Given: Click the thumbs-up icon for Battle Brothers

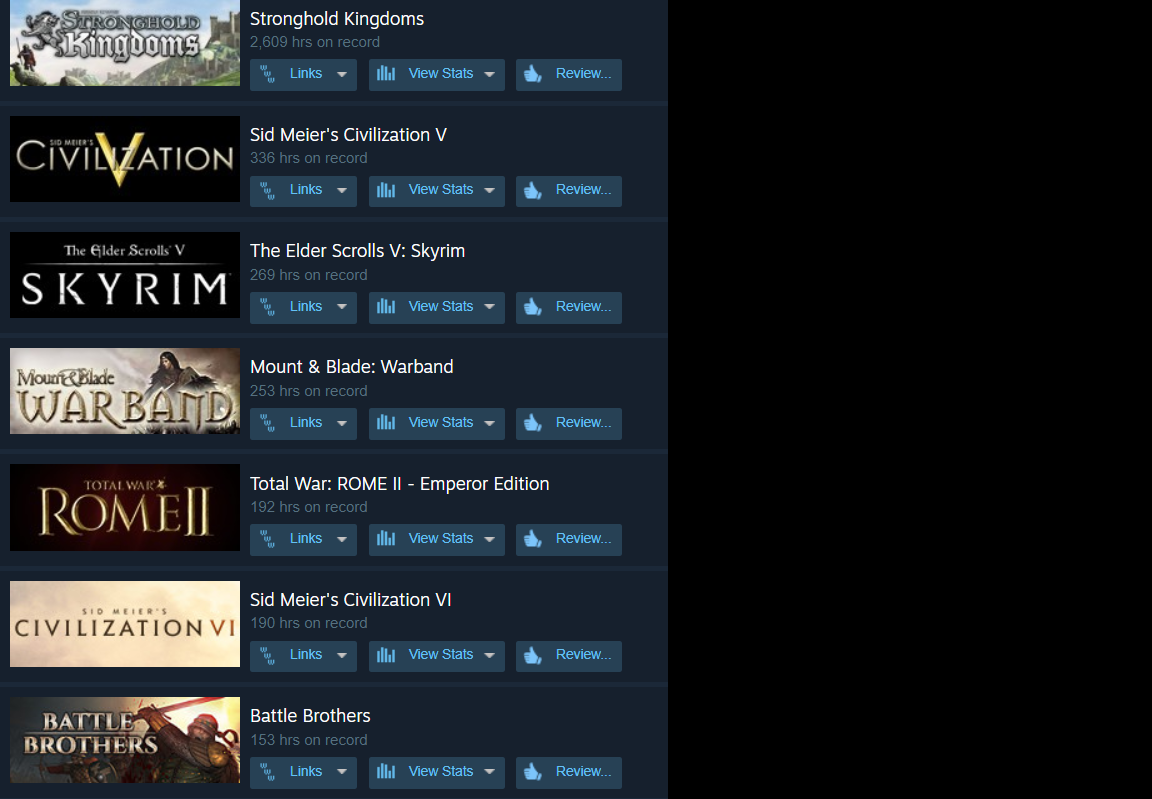Looking at the screenshot, I should coord(533,771).
